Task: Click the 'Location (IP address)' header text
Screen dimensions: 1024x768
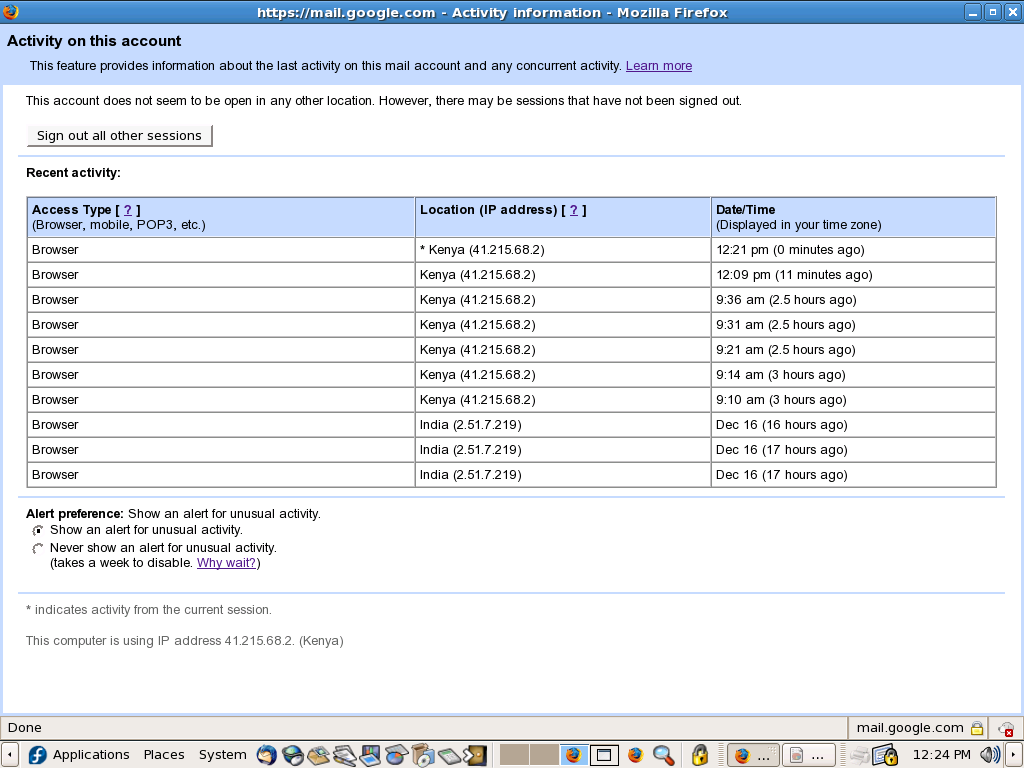Action: pos(488,210)
